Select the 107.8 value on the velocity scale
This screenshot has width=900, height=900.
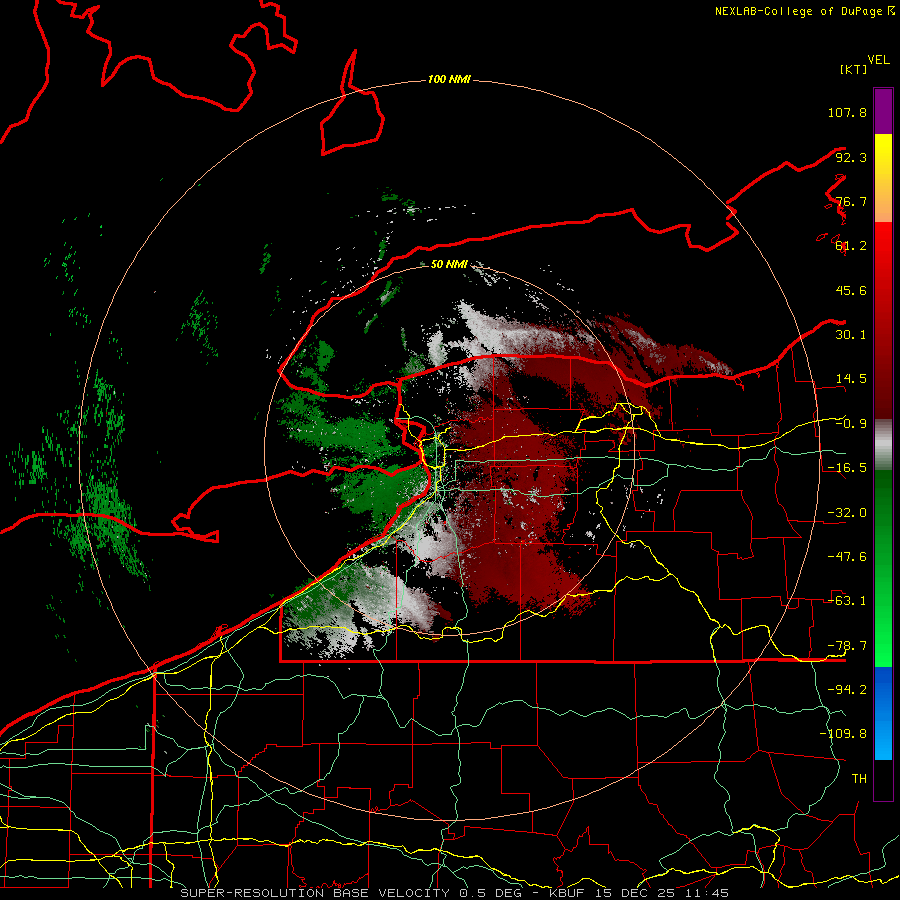(847, 112)
